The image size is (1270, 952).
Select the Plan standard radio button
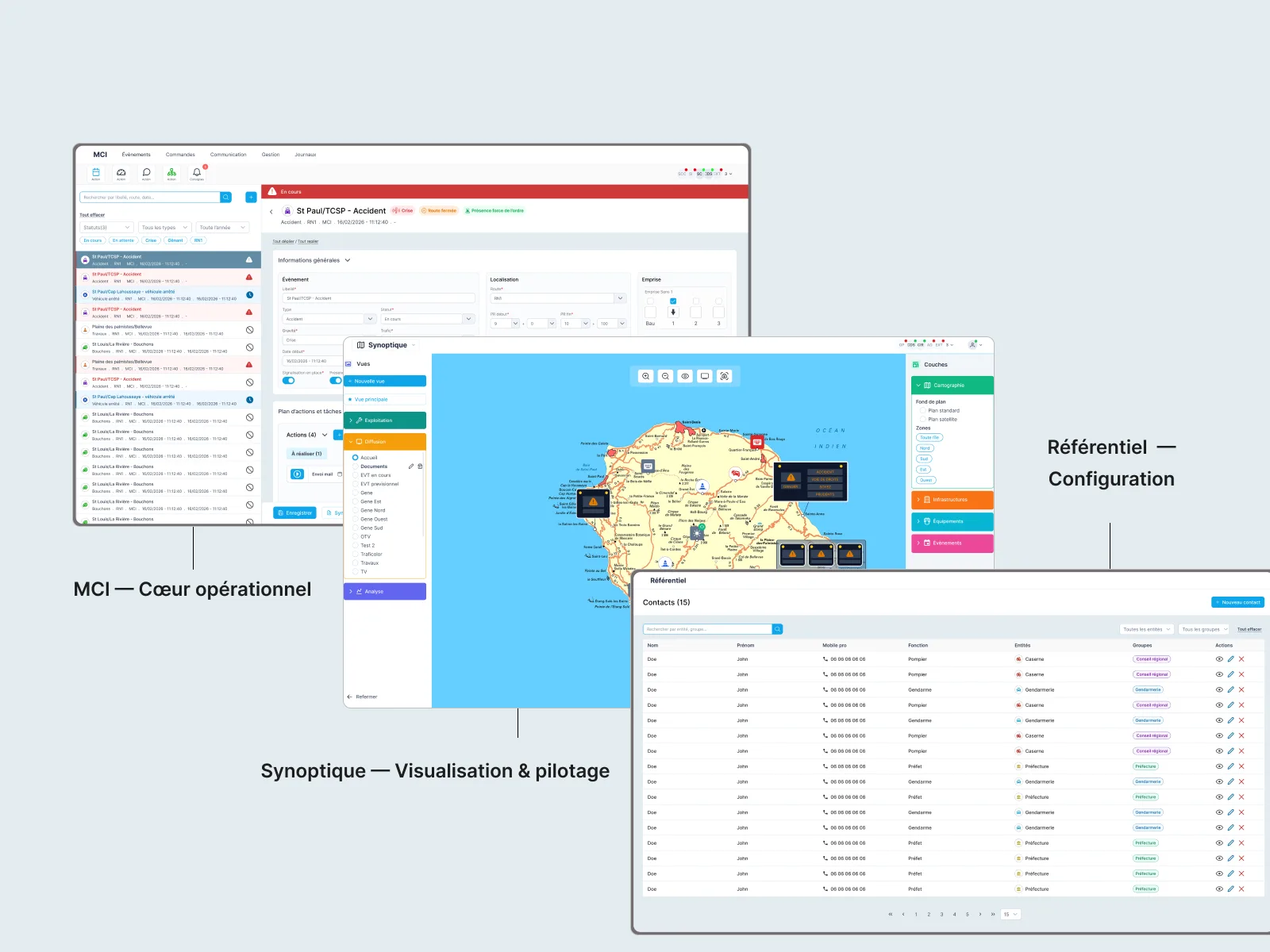point(923,411)
